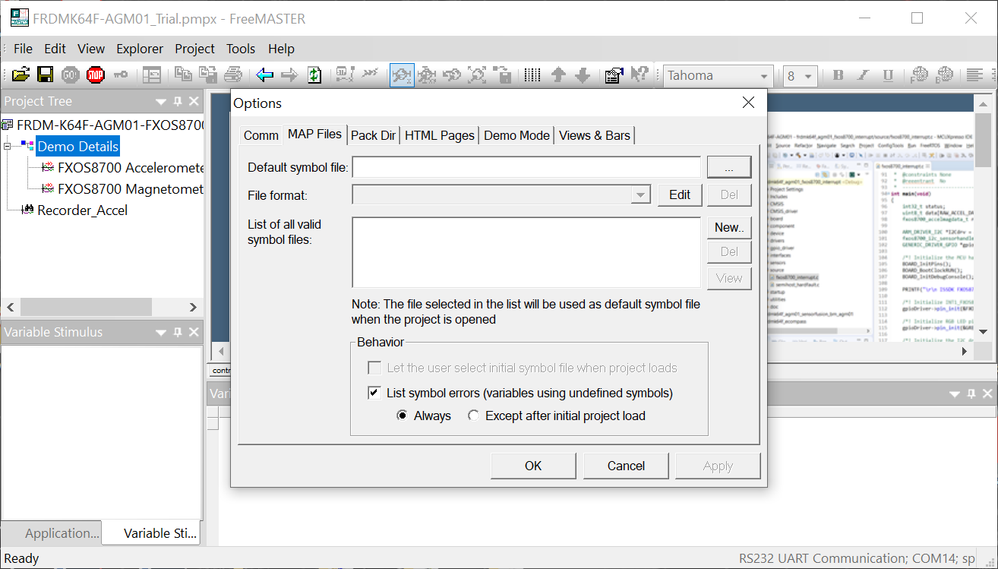Refresh the page with the green arrows icon

pyautogui.click(x=314, y=75)
